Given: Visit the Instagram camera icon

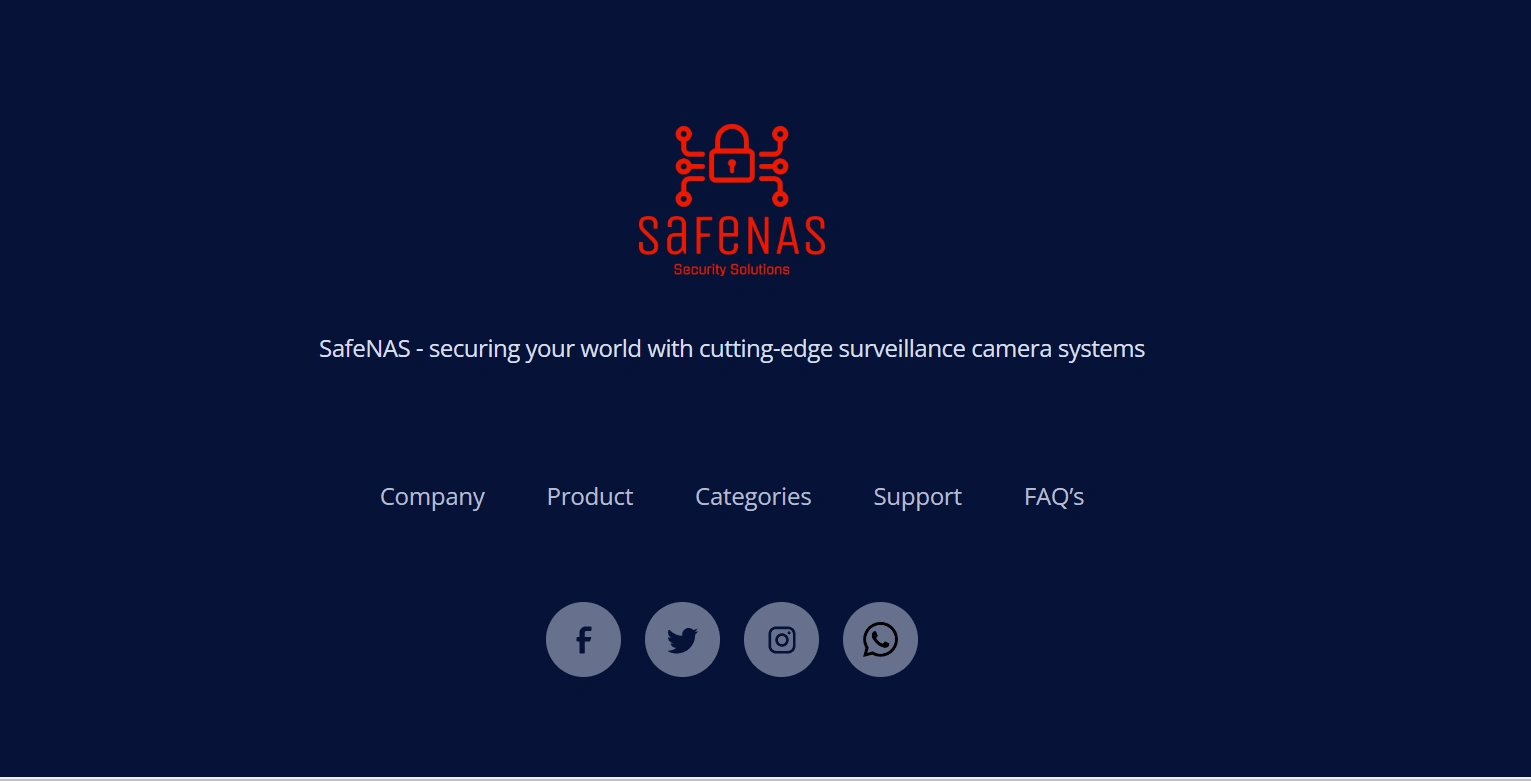Looking at the screenshot, I should click(x=781, y=639).
